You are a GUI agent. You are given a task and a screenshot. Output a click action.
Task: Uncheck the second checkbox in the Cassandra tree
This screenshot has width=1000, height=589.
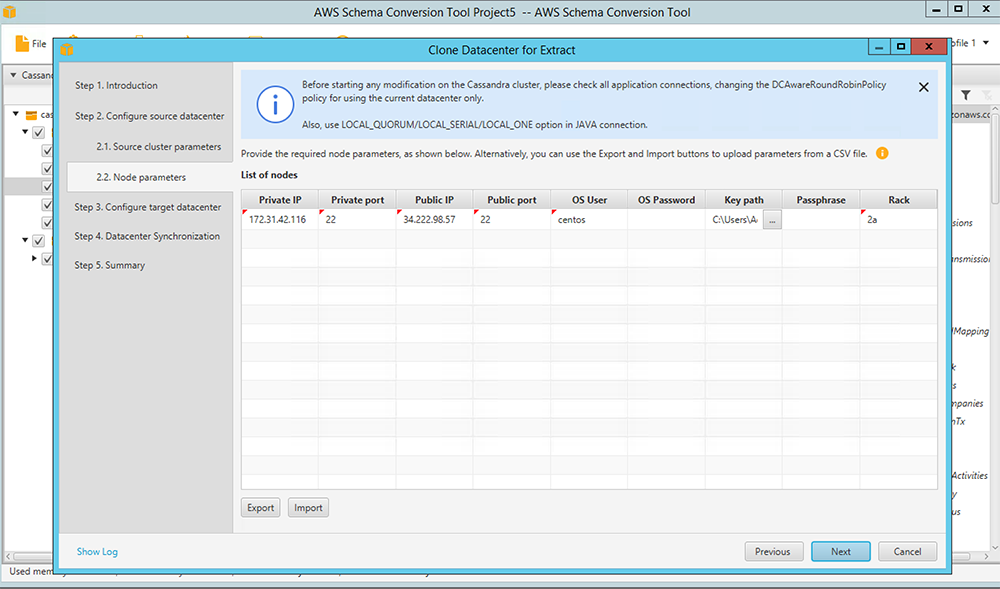46,150
